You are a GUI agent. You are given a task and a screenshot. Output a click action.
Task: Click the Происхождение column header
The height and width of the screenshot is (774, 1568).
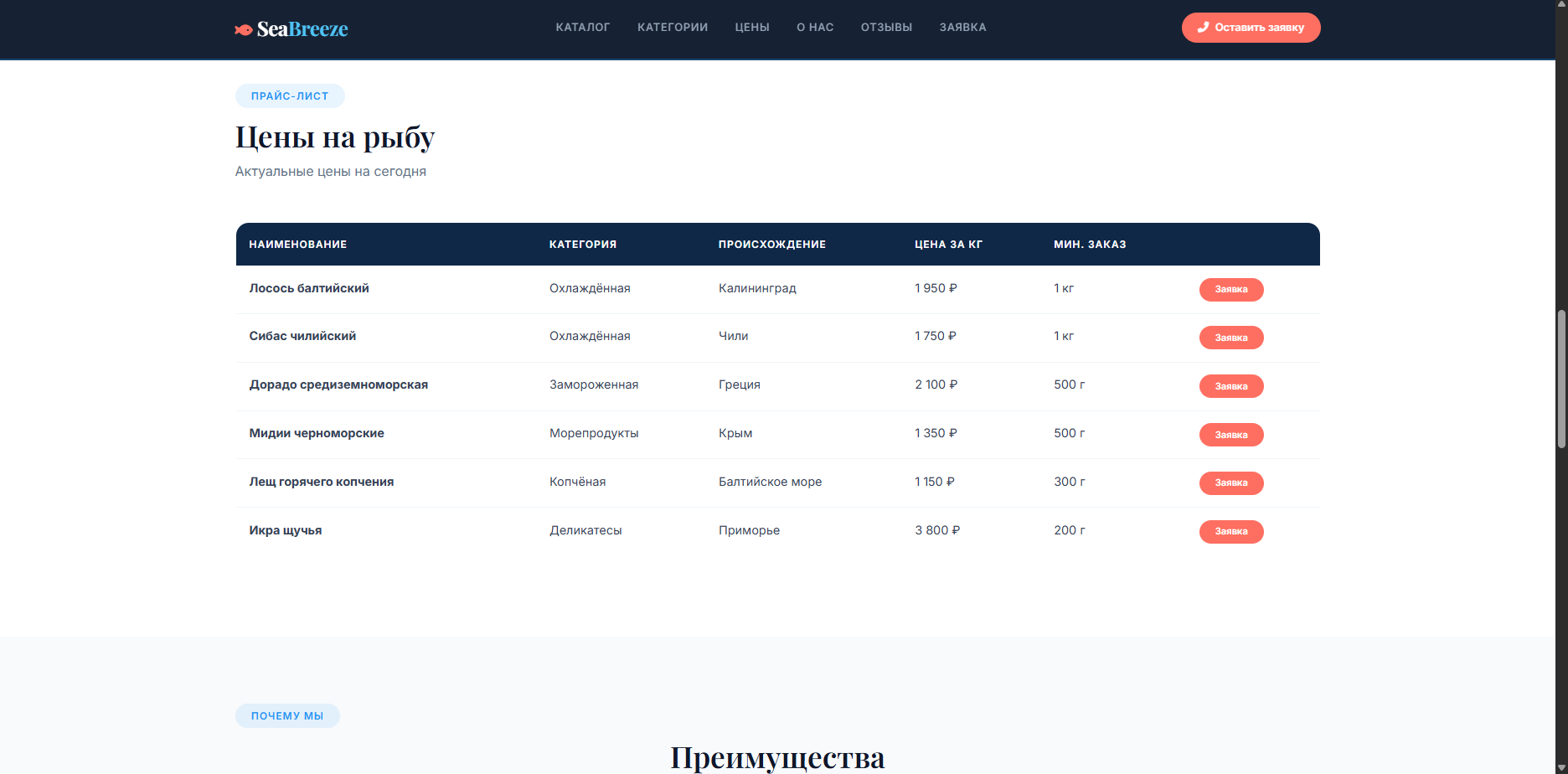click(x=772, y=245)
